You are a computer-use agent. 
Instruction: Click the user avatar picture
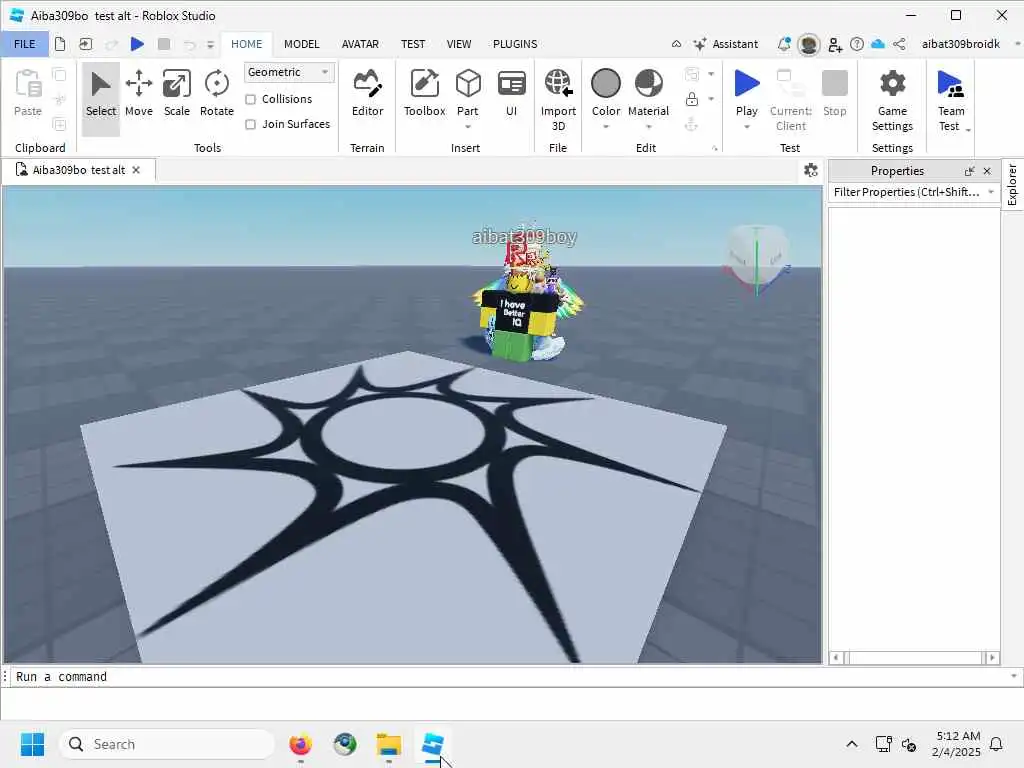[x=808, y=44]
